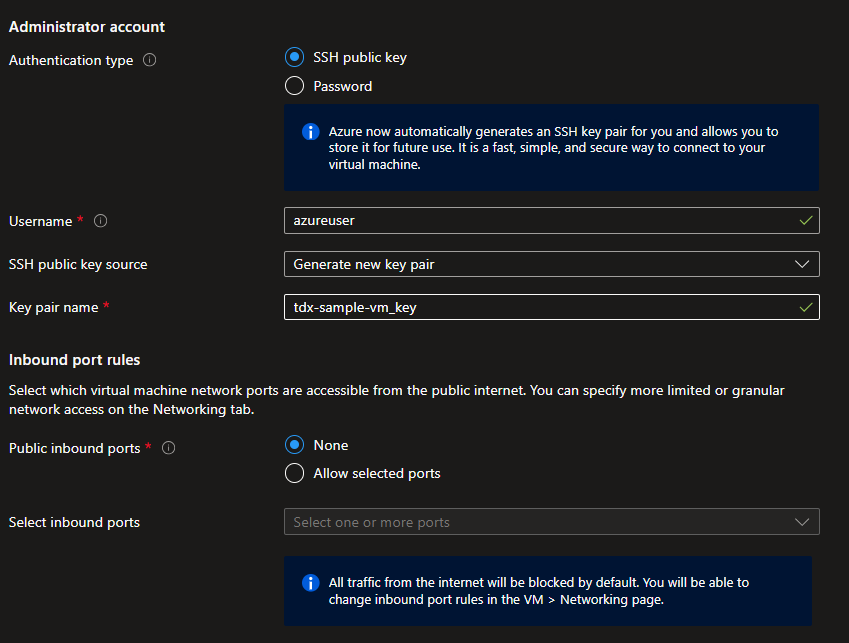Select SSH public key authentication
This screenshot has height=643, width=849.
click(x=294, y=57)
